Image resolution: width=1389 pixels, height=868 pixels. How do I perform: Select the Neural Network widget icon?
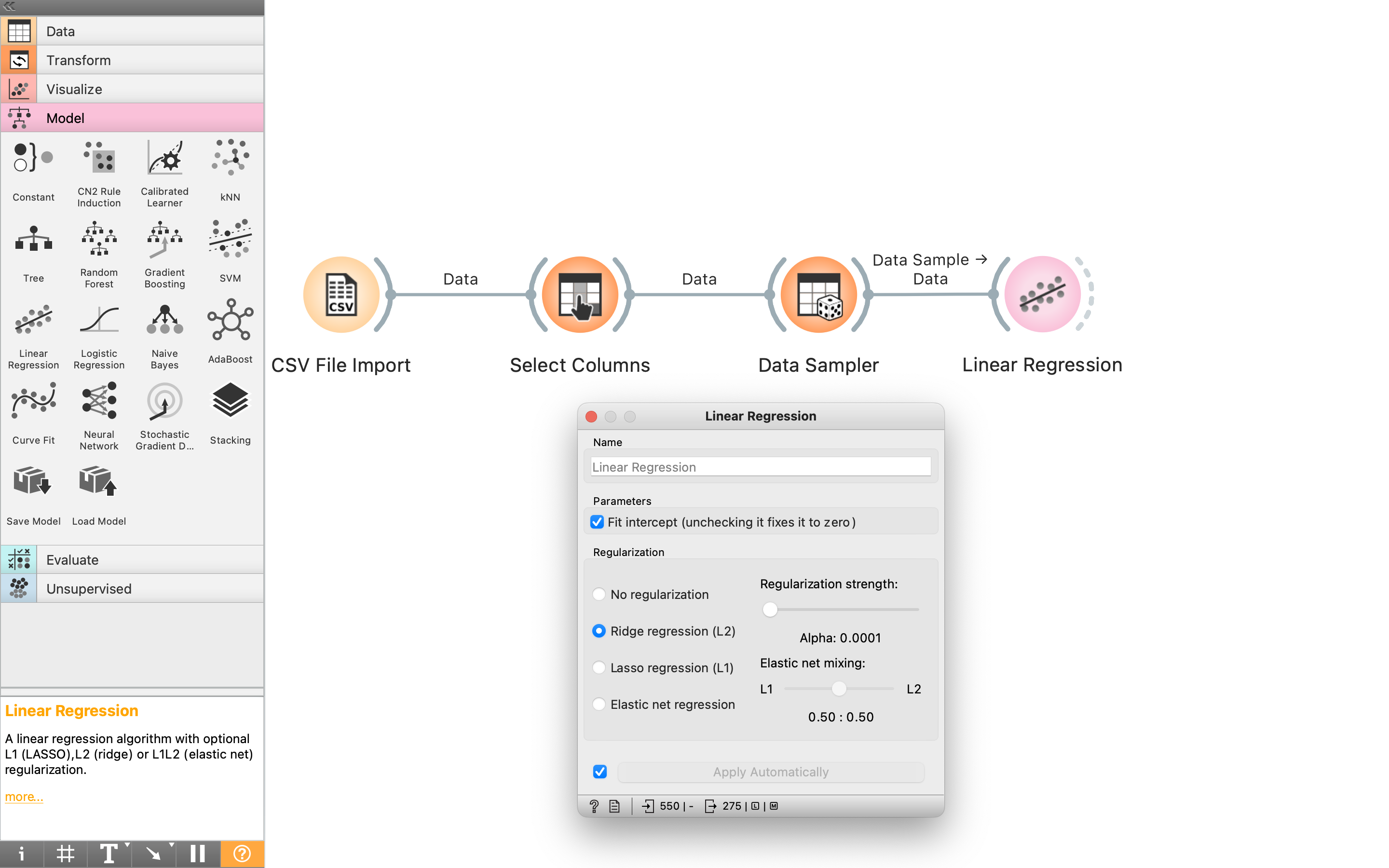pos(98,401)
